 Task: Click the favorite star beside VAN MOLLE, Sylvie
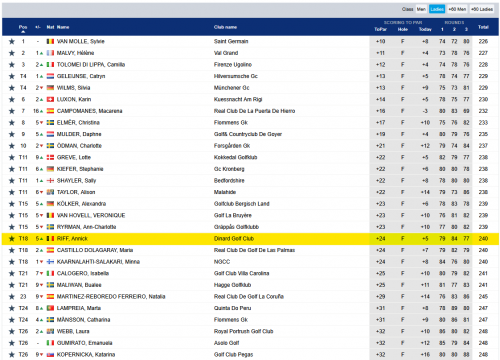click(x=12, y=41)
